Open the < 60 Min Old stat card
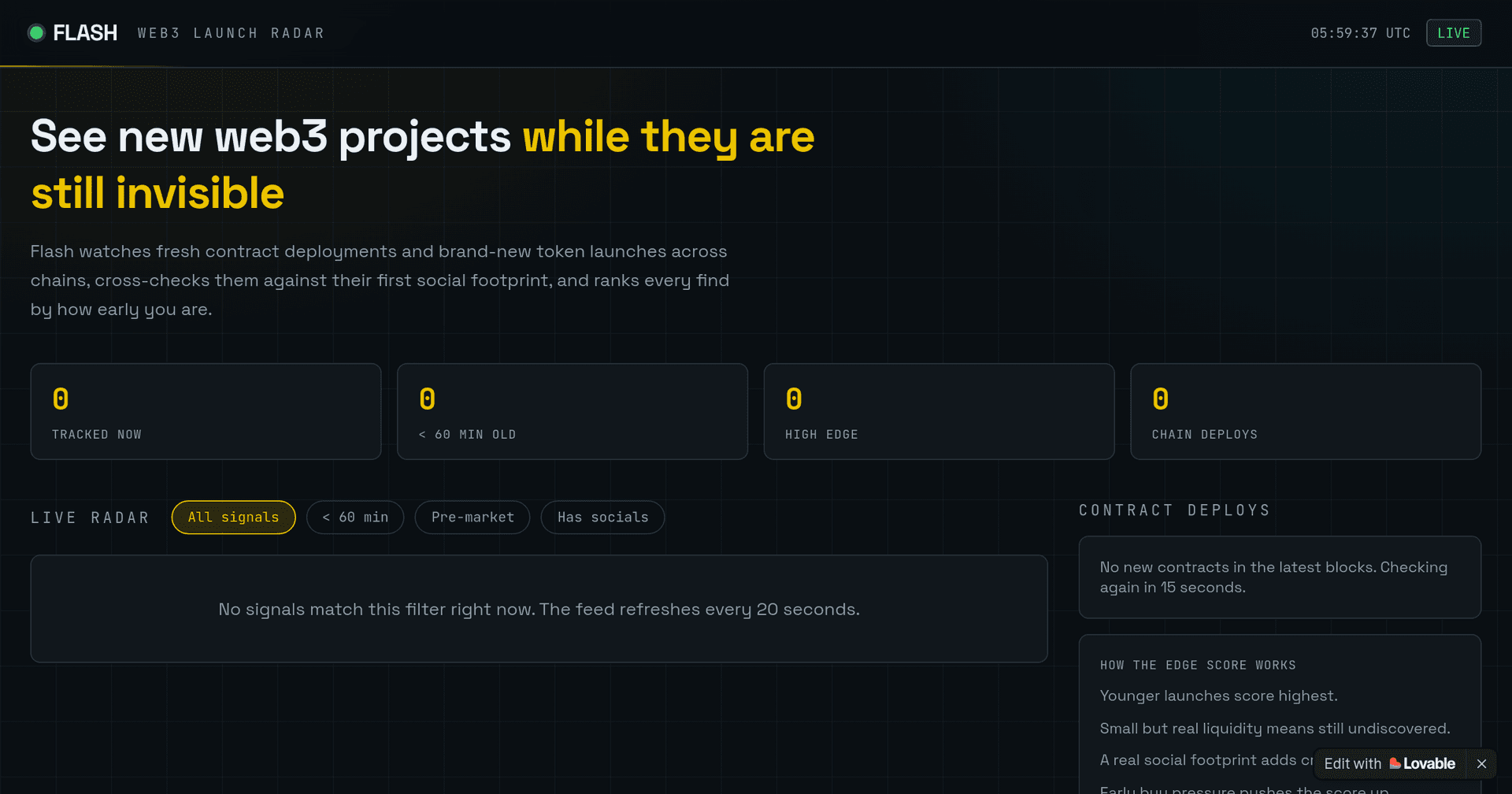This screenshot has width=1512, height=794. pyautogui.click(x=573, y=411)
